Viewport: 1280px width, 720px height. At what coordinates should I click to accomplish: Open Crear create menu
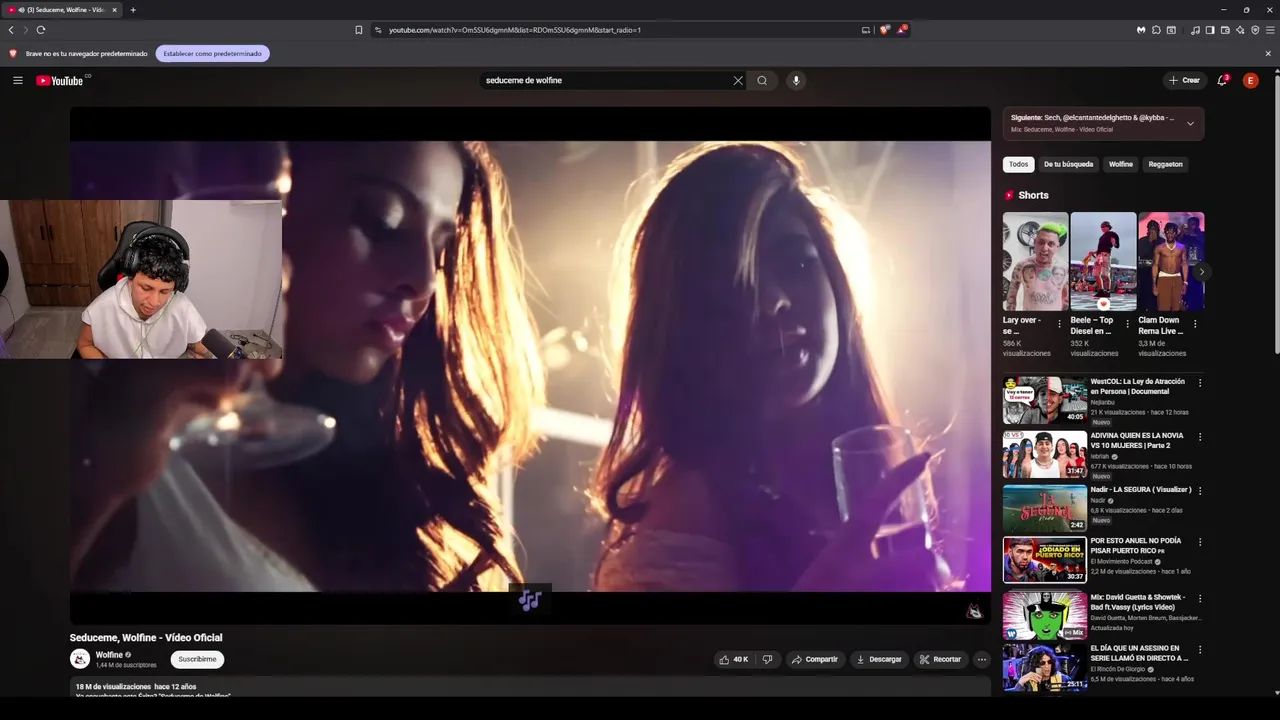[1184, 80]
